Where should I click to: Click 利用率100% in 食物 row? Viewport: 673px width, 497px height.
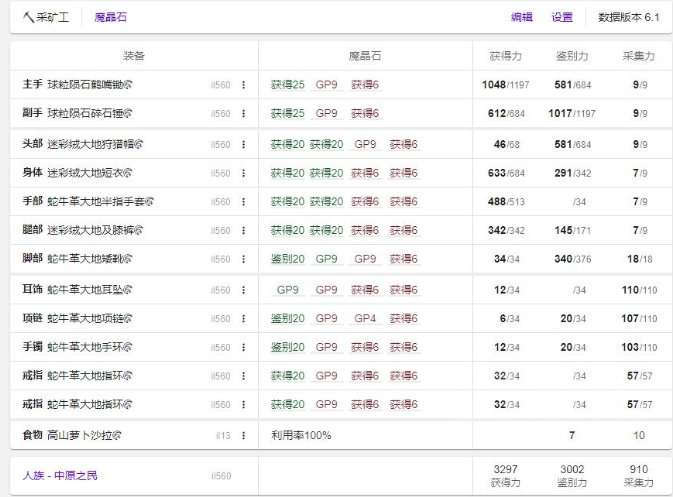(301, 436)
